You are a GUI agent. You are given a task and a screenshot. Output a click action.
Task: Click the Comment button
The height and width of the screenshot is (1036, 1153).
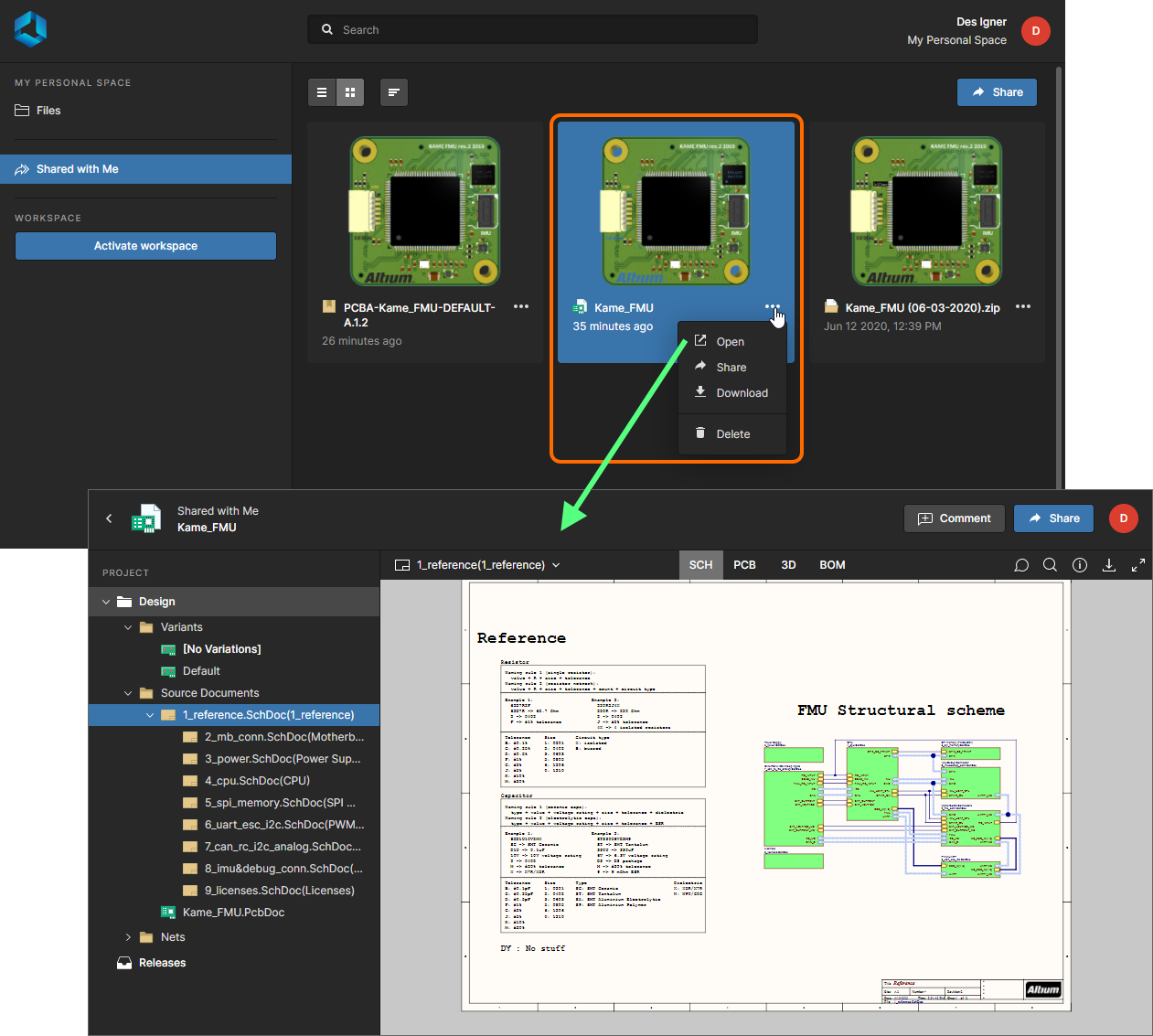pyautogui.click(x=954, y=518)
